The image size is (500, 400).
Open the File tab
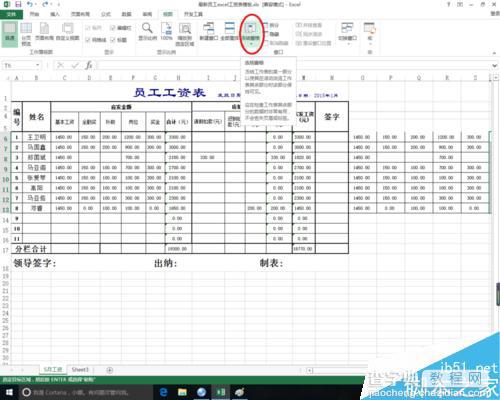point(11,14)
